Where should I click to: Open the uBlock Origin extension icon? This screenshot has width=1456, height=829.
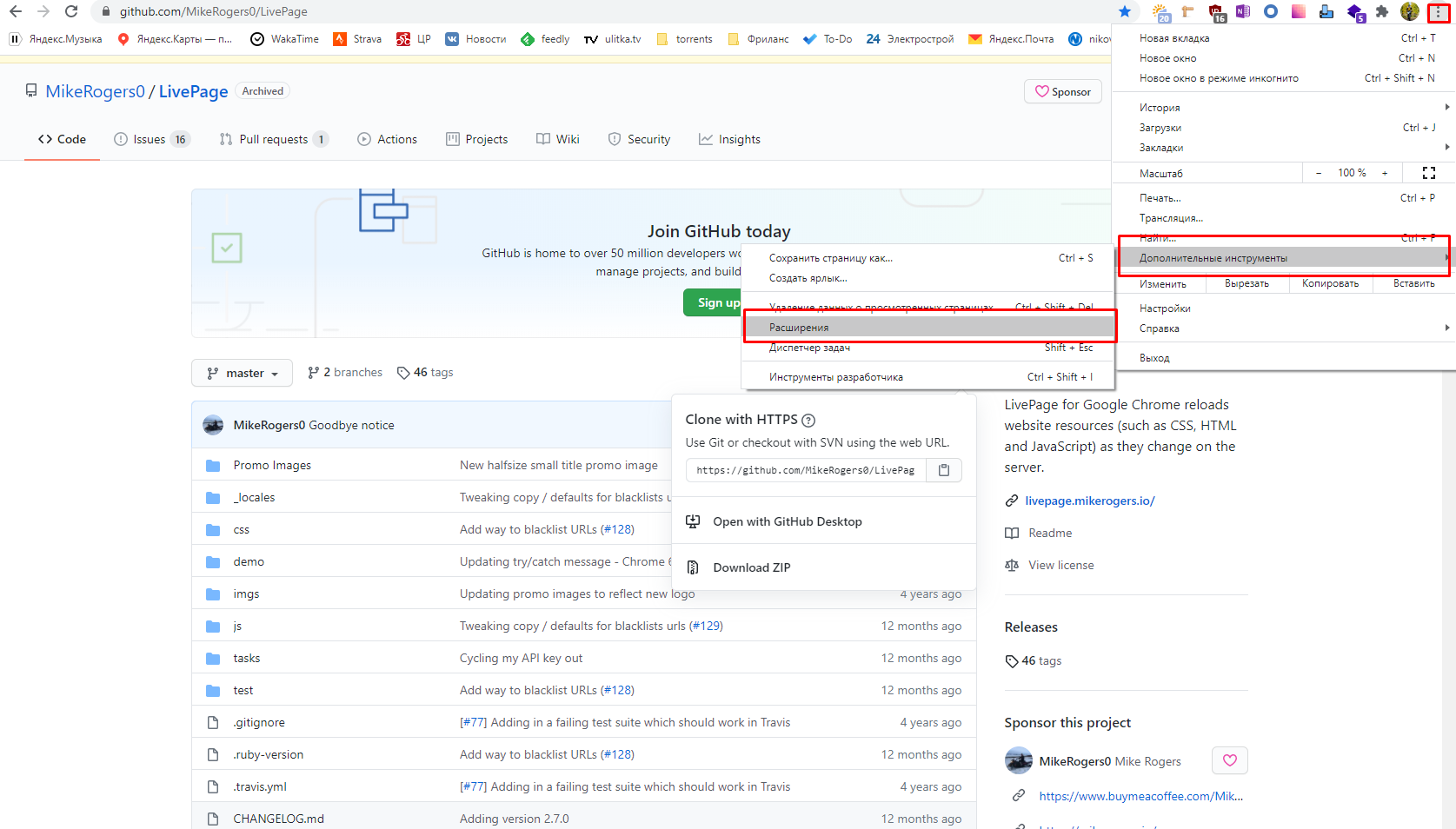tap(1216, 12)
